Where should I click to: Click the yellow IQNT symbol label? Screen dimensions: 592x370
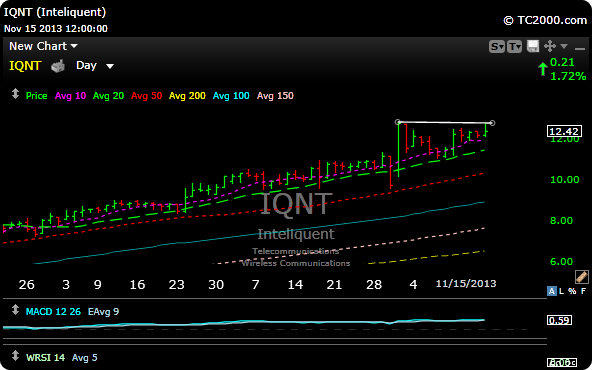pyautogui.click(x=25, y=66)
